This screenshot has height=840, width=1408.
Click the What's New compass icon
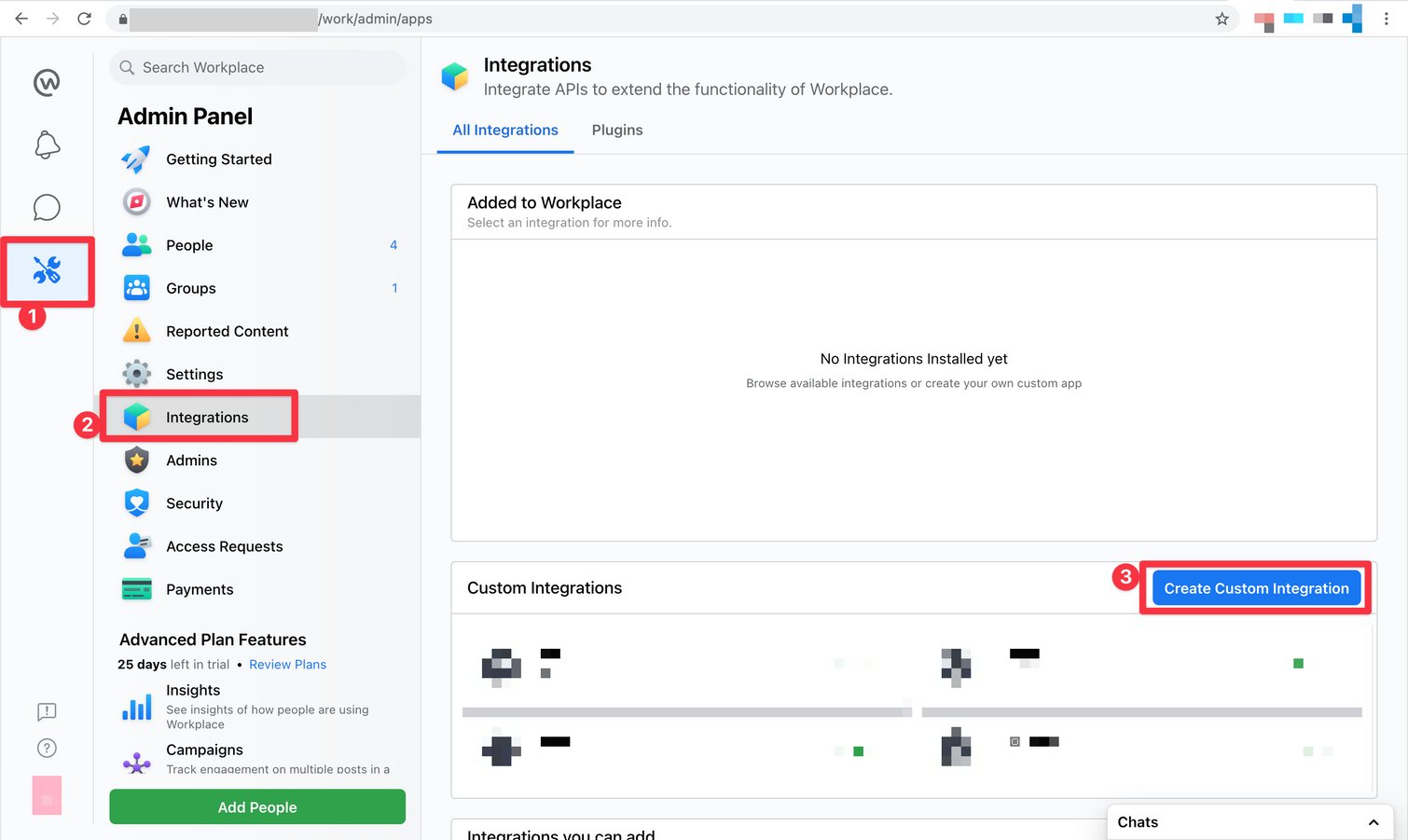pyautogui.click(x=136, y=202)
